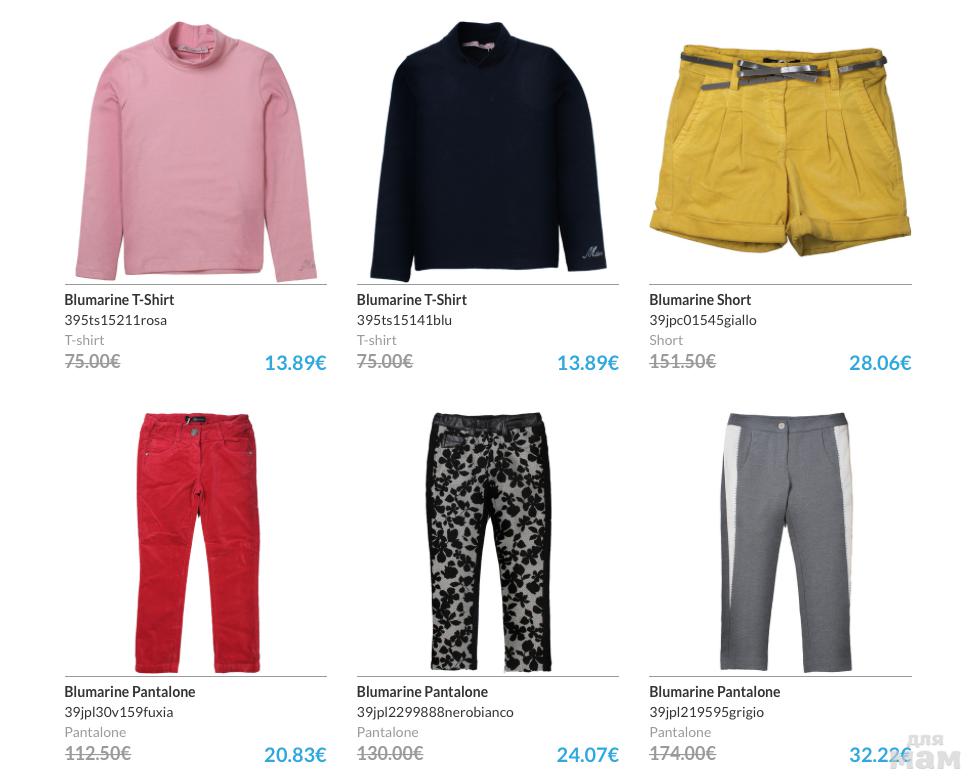View the black floral pants photo

[x=490, y=542]
